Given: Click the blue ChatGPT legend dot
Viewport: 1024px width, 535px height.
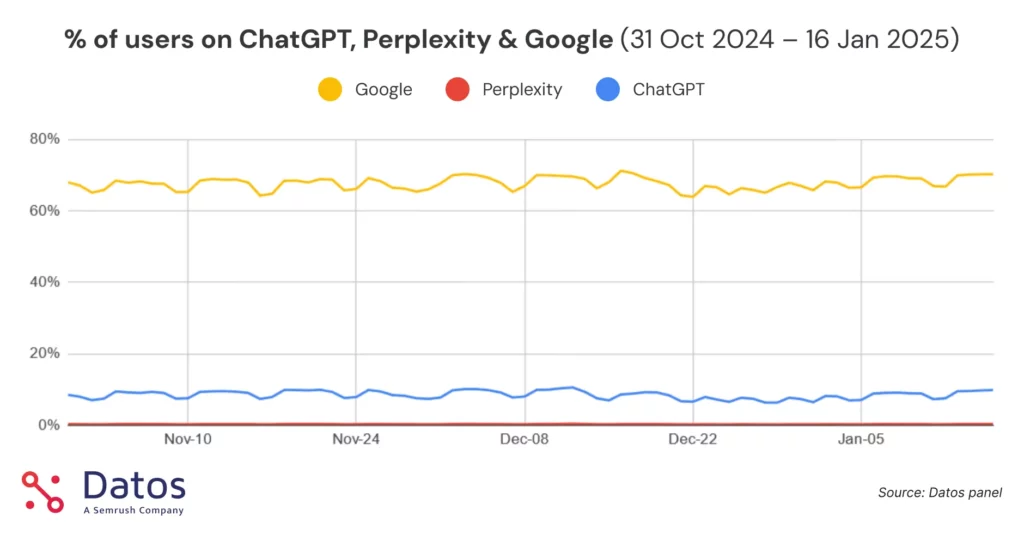Looking at the screenshot, I should tap(607, 90).
